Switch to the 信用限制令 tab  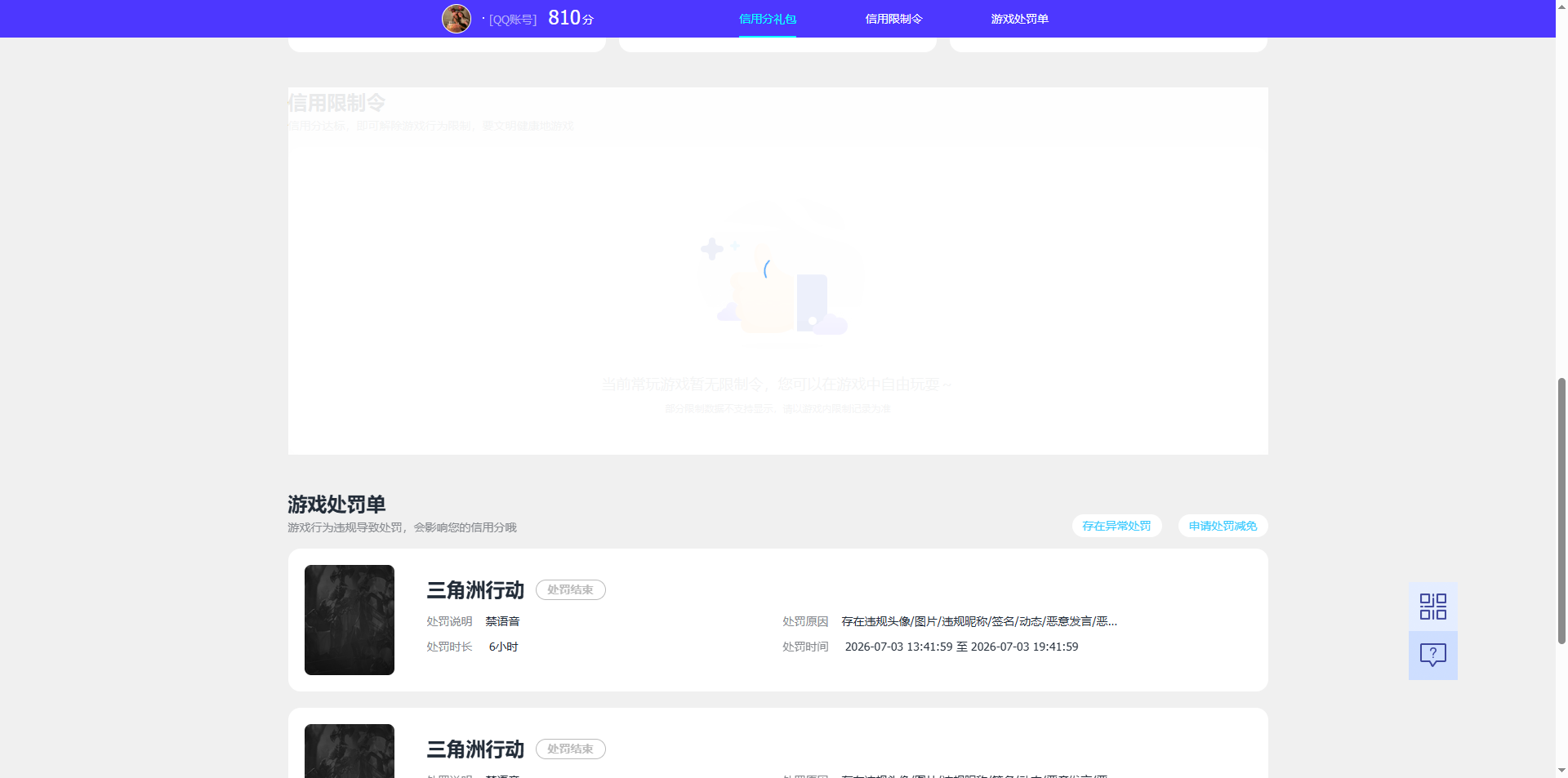click(x=893, y=19)
